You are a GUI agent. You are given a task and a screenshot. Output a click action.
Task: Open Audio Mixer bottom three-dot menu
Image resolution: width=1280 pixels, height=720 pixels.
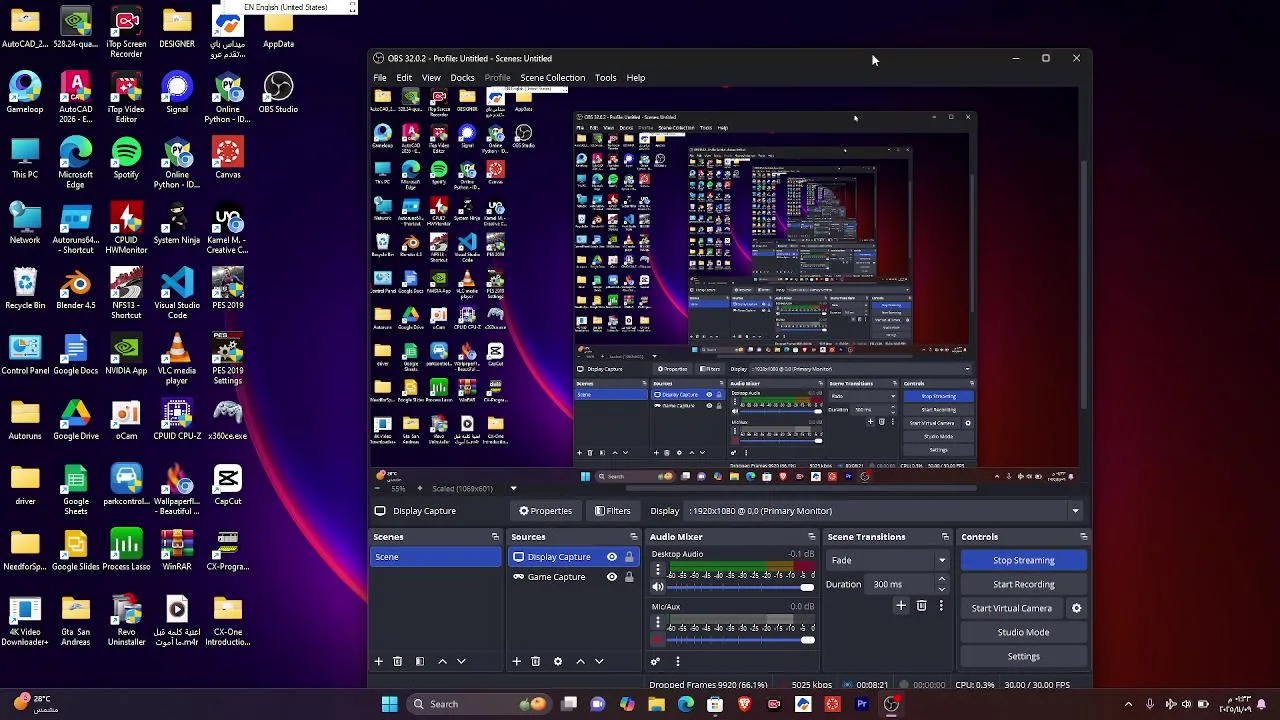coord(677,661)
